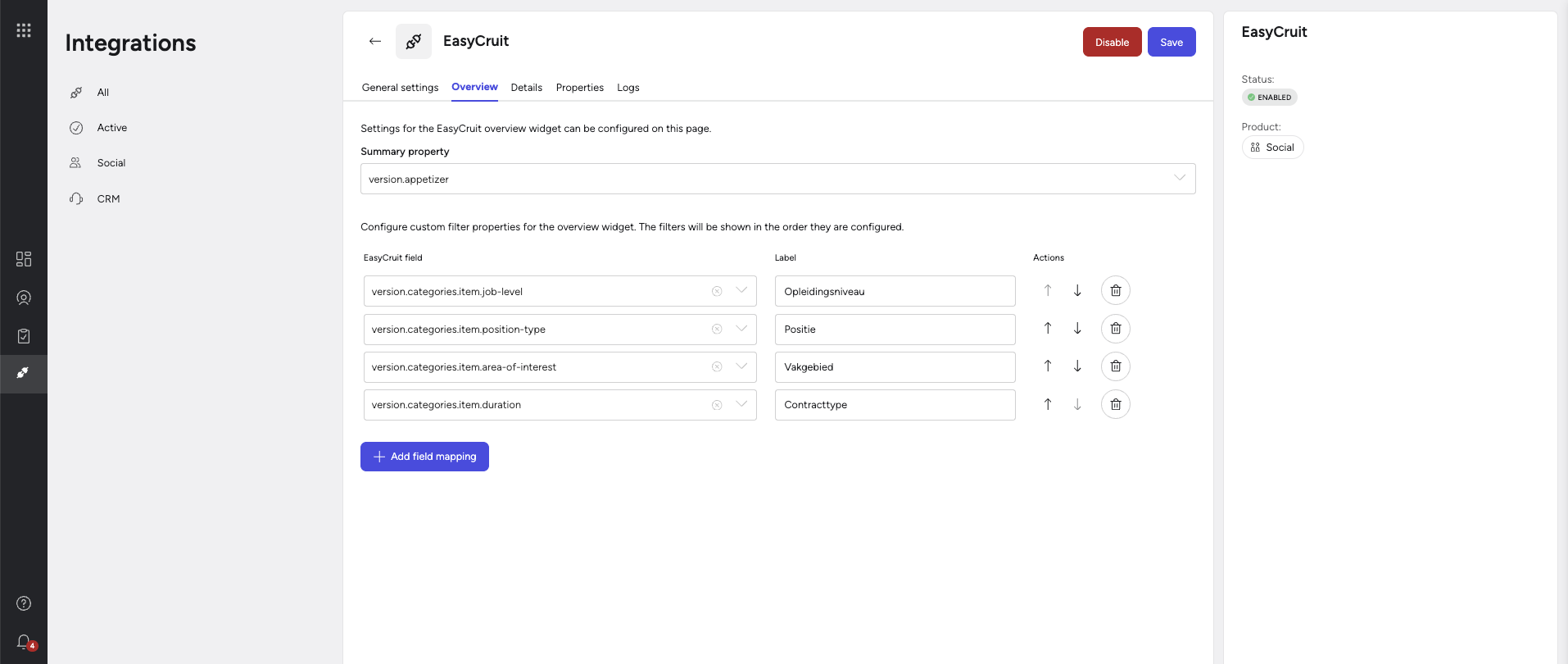Open the apps grid menu icon
This screenshot has width=1568, height=664.
(24, 30)
